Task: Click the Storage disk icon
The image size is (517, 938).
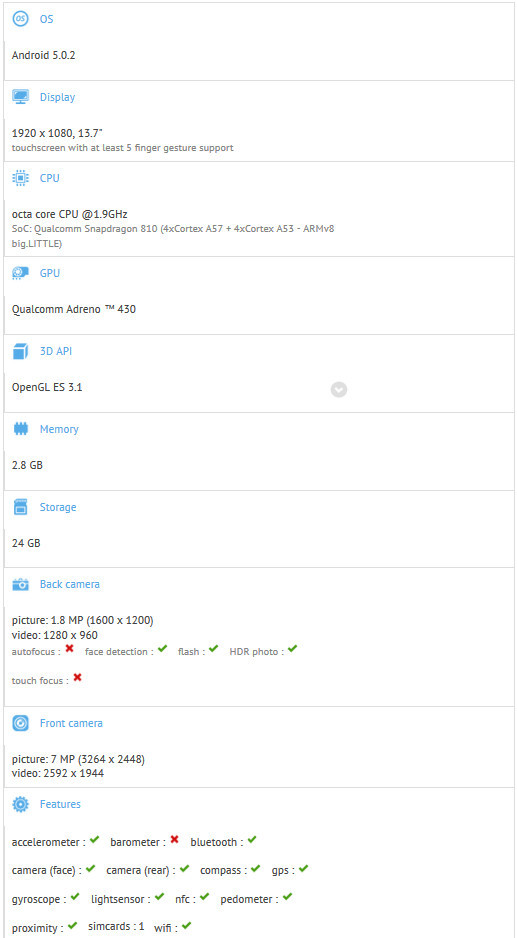Action: coord(20,507)
